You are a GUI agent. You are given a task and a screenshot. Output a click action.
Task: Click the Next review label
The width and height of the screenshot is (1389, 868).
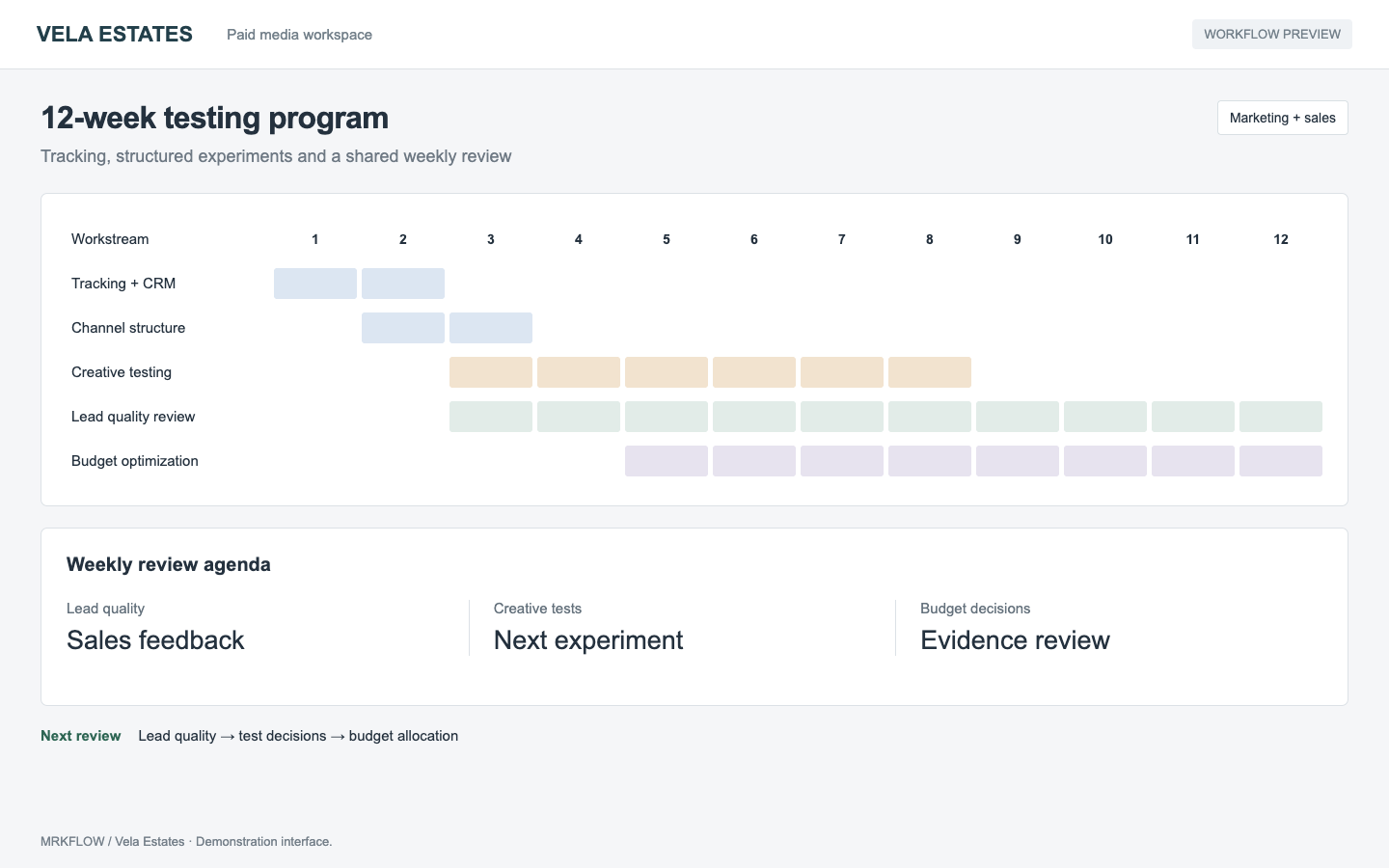tap(81, 736)
